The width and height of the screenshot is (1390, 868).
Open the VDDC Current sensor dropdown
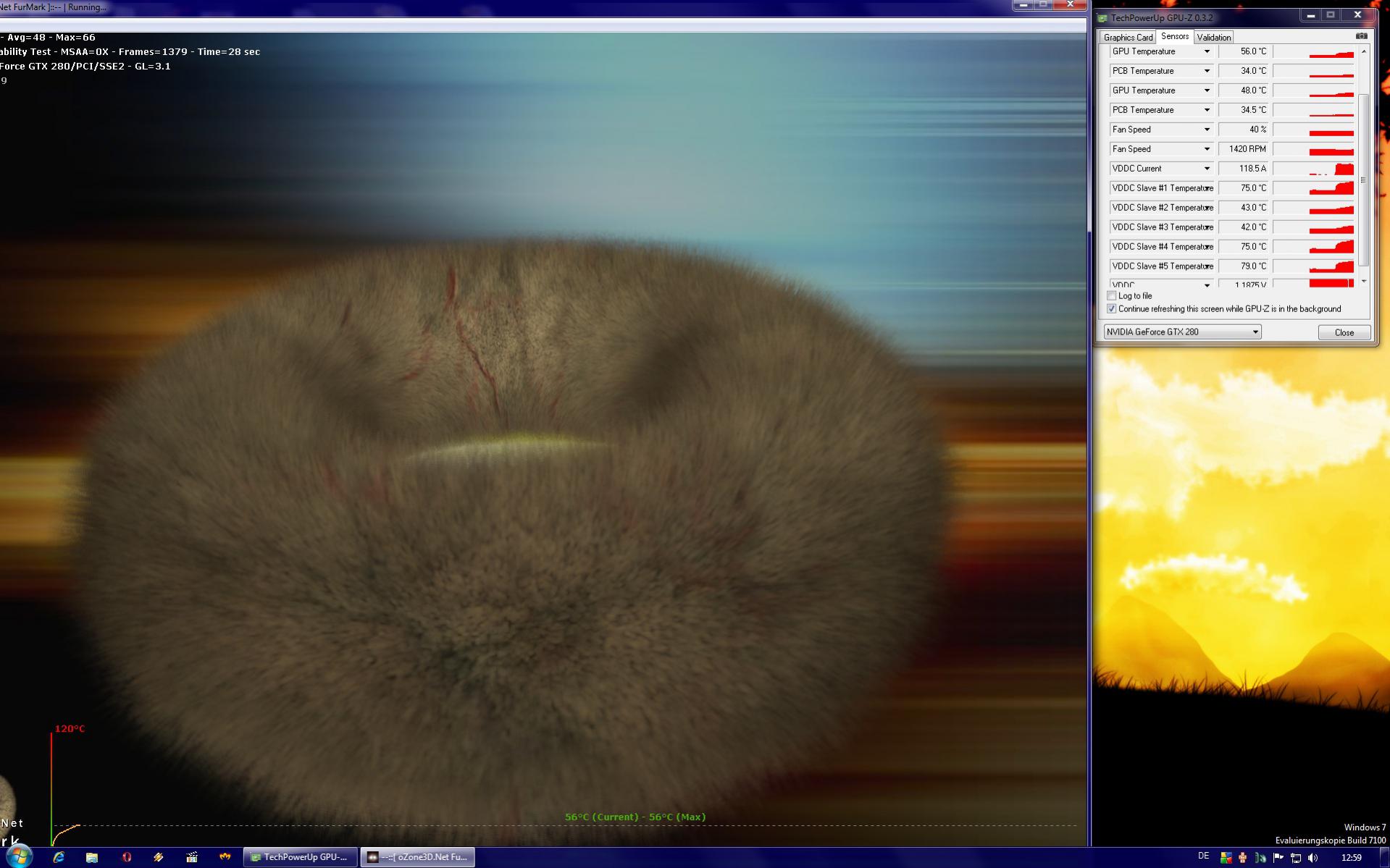[x=1207, y=169]
